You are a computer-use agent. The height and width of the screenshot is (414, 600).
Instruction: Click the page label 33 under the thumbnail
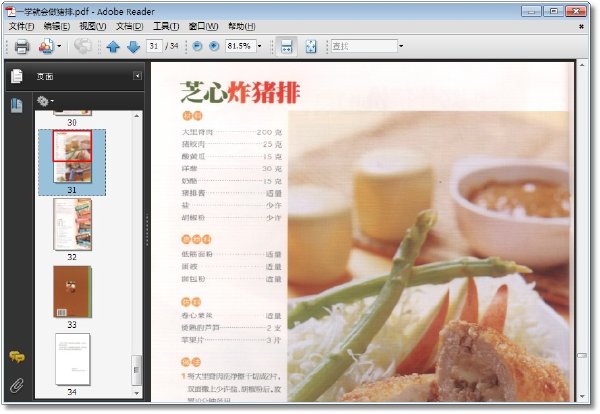point(72,325)
